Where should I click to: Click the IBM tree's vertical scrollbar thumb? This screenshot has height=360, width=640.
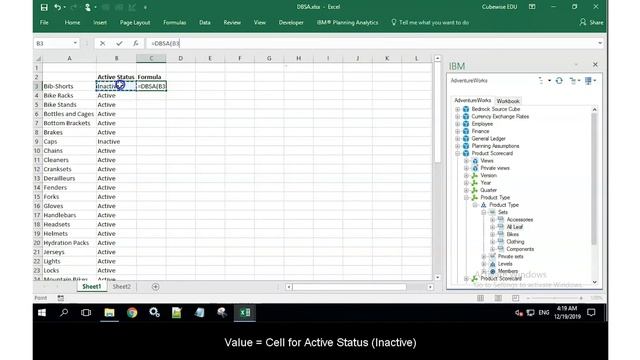(594, 180)
